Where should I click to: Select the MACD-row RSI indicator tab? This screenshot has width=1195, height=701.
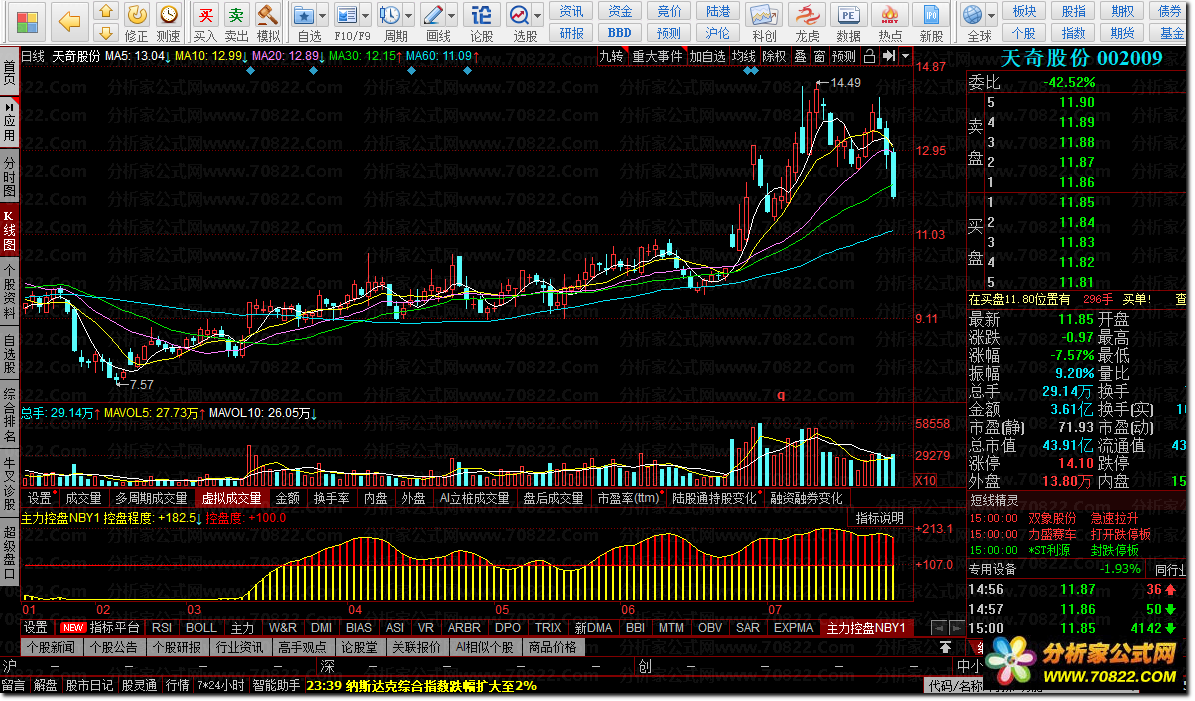coord(162,628)
